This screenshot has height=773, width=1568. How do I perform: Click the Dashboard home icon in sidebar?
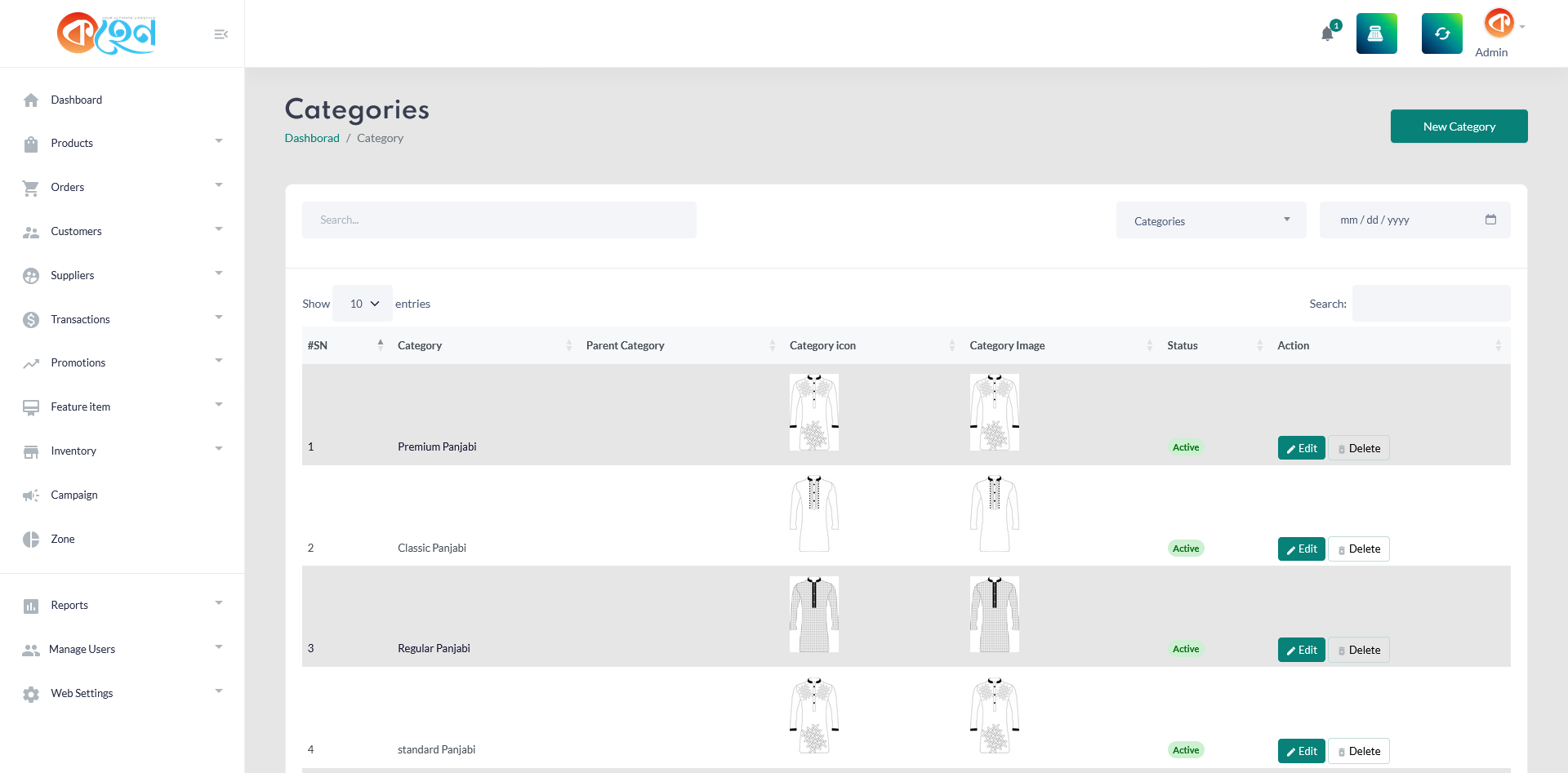[x=31, y=100]
